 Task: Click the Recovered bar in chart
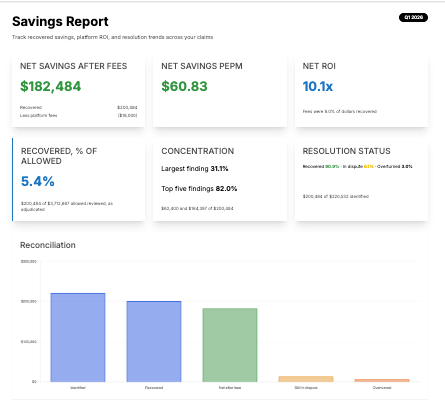[154, 341]
